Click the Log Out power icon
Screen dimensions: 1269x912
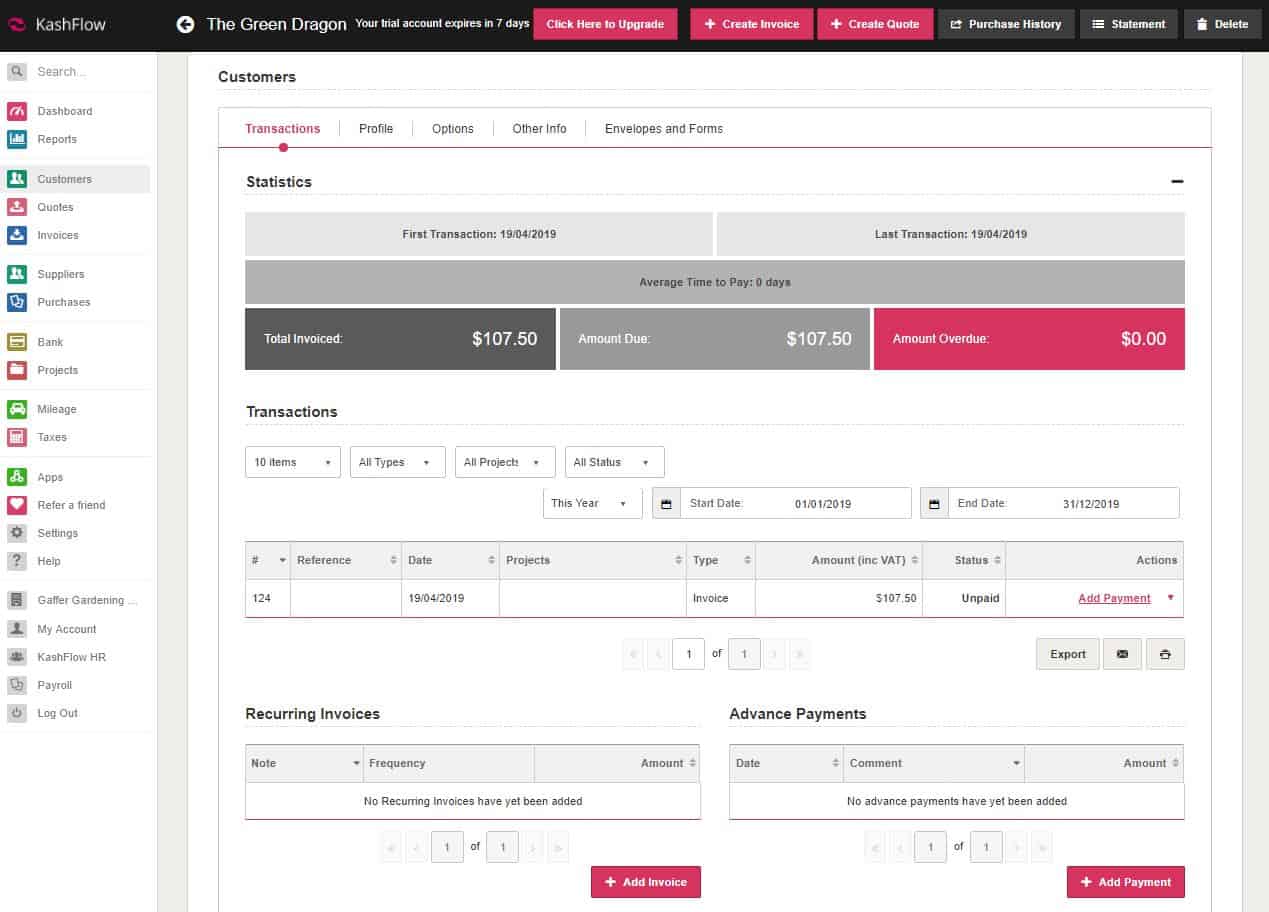17,713
